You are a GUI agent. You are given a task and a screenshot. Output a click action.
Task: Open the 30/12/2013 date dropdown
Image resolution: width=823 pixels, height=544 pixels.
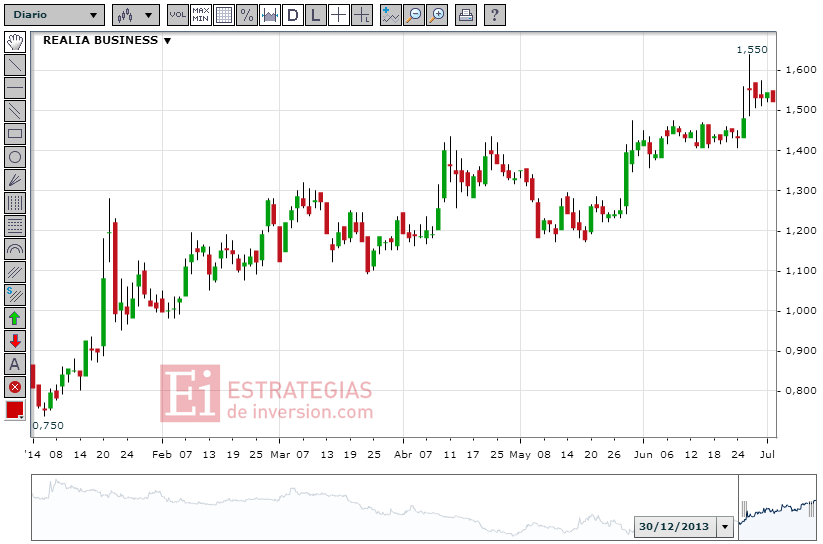point(726,526)
